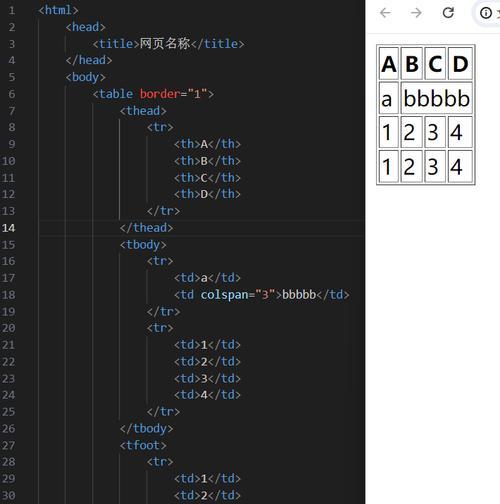Click the merged cell 'bbbbb'
This screenshot has height=504, width=500.
[x=437, y=98]
